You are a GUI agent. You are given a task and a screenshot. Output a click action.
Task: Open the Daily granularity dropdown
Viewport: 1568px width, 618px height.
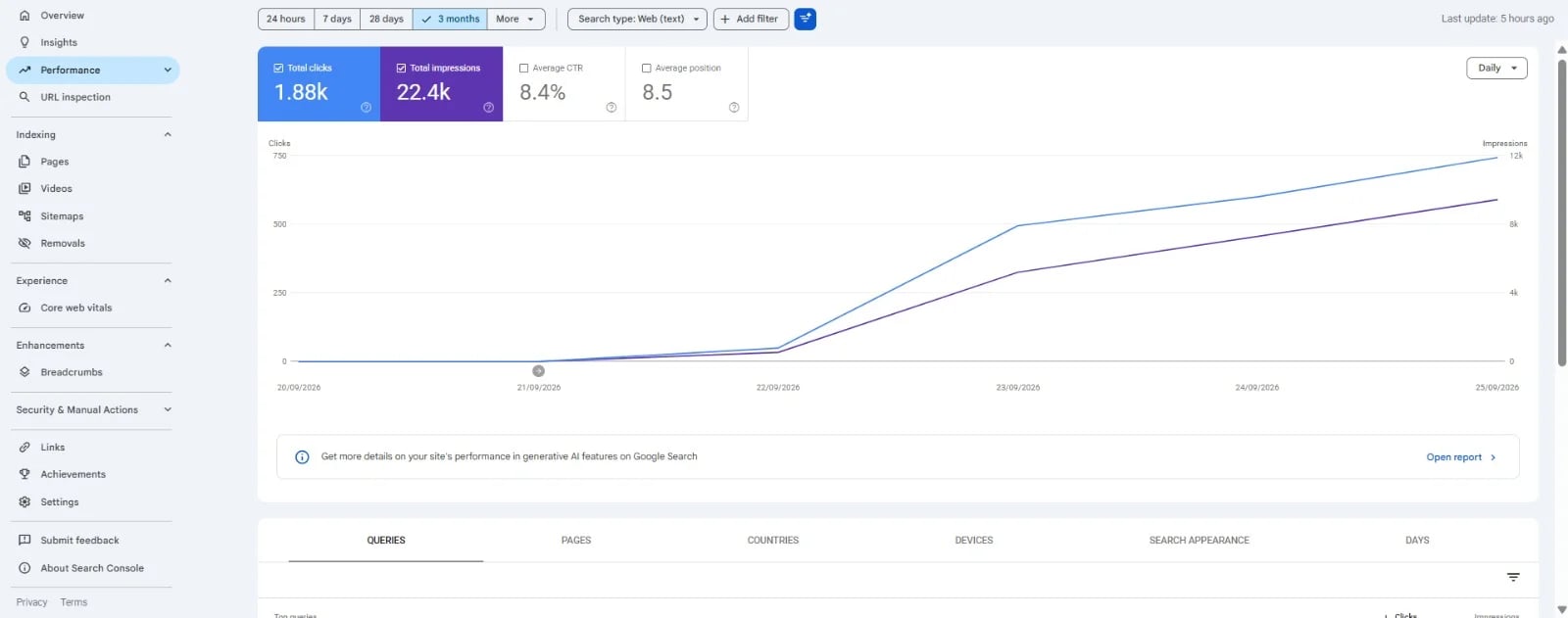(1496, 68)
